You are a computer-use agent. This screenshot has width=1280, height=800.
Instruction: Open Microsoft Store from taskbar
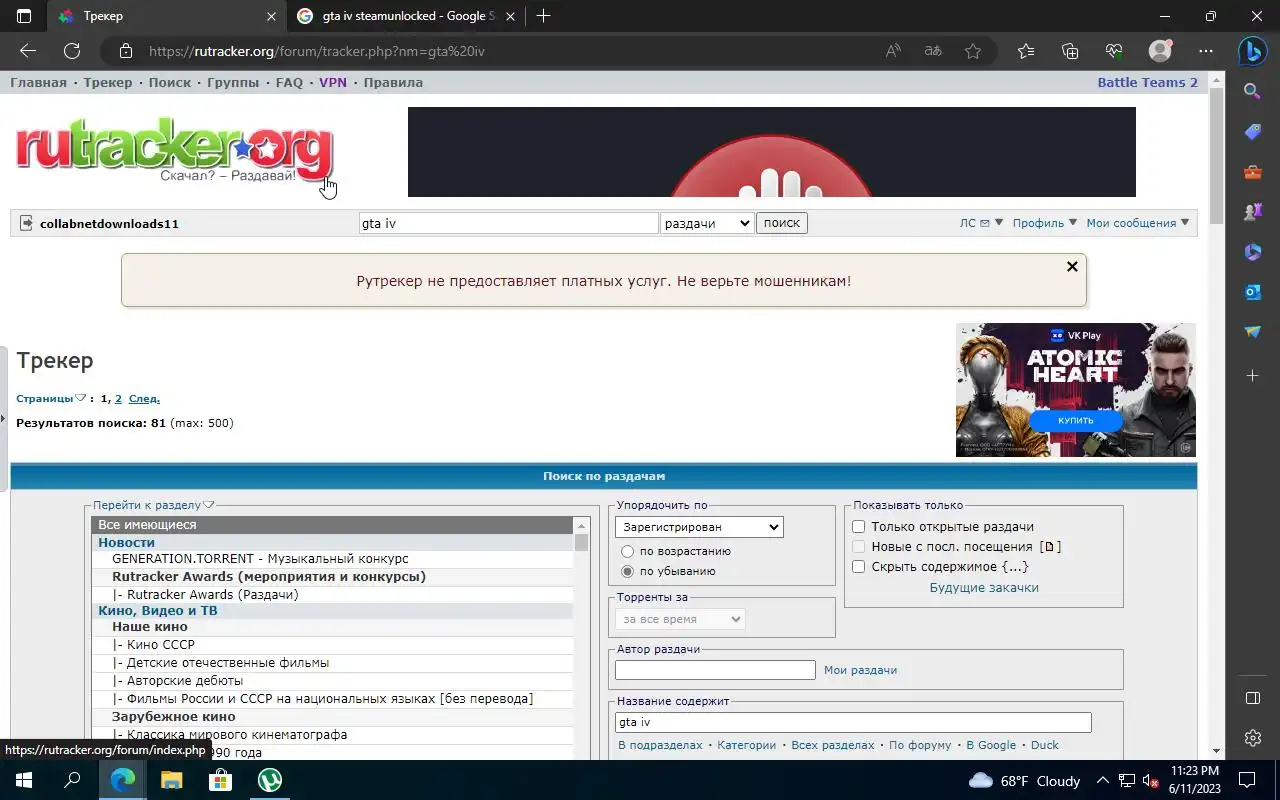click(220, 780)
